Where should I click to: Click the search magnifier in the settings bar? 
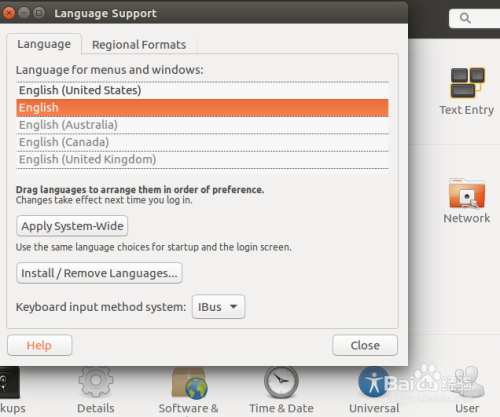pos(465,18)
